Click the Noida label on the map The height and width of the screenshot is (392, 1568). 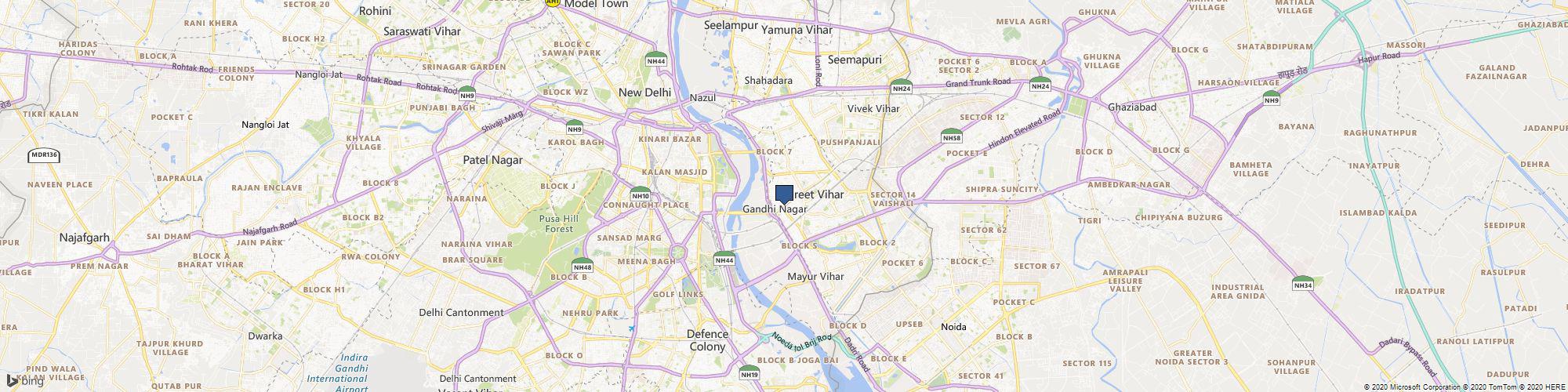click(954, 326)
